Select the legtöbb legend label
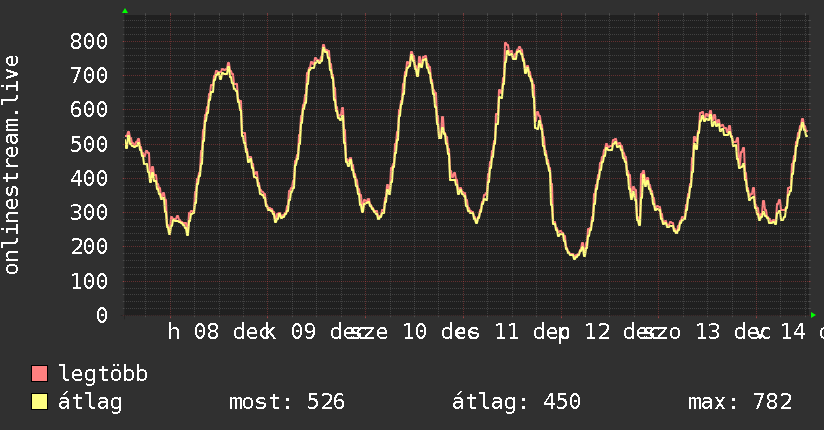Screen dimensions: 824x430 [103, 374]
